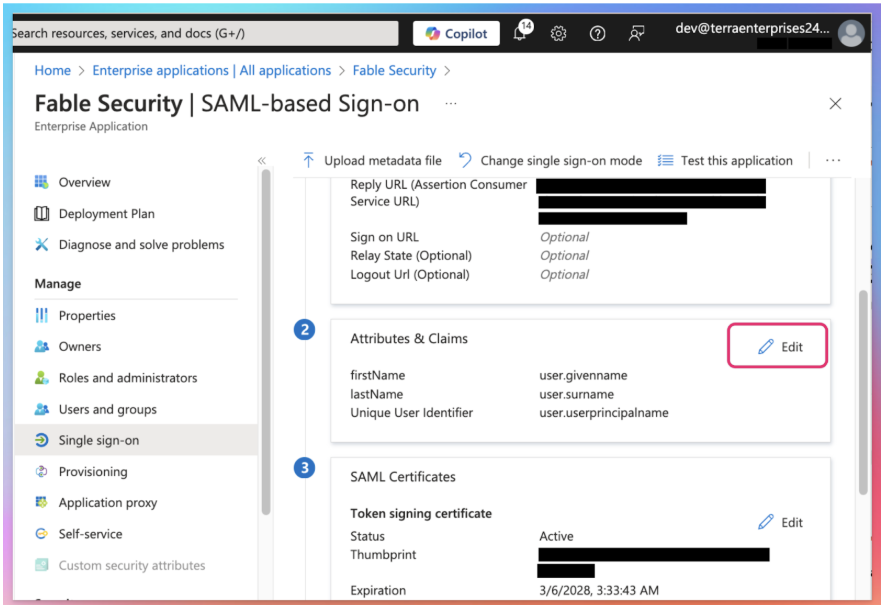Click the Active status value
Image resolution: width=886 pixels, height=608 pixels.
pos(556,536)
